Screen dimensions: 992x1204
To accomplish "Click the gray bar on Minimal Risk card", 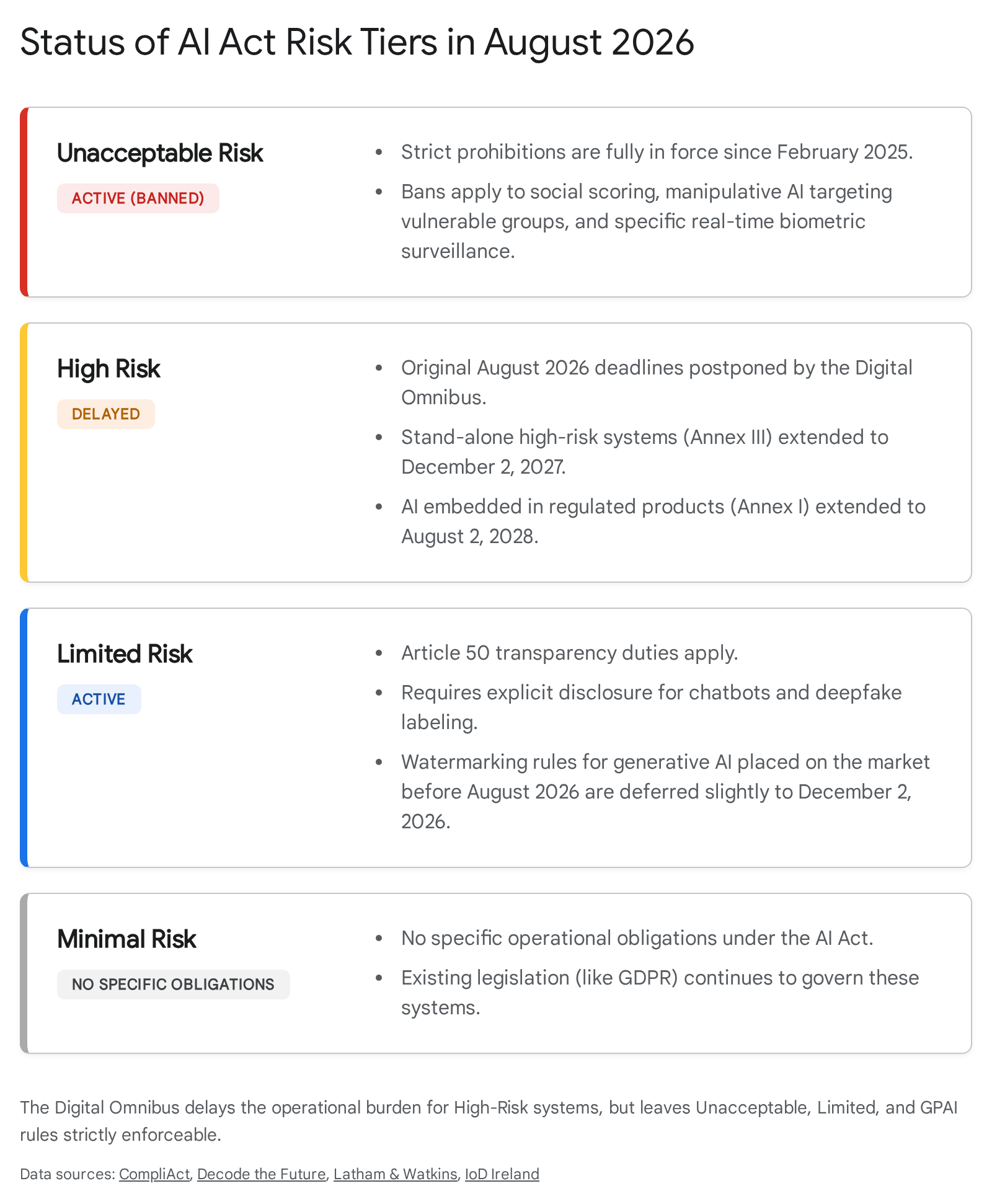I will coord(24,973).
